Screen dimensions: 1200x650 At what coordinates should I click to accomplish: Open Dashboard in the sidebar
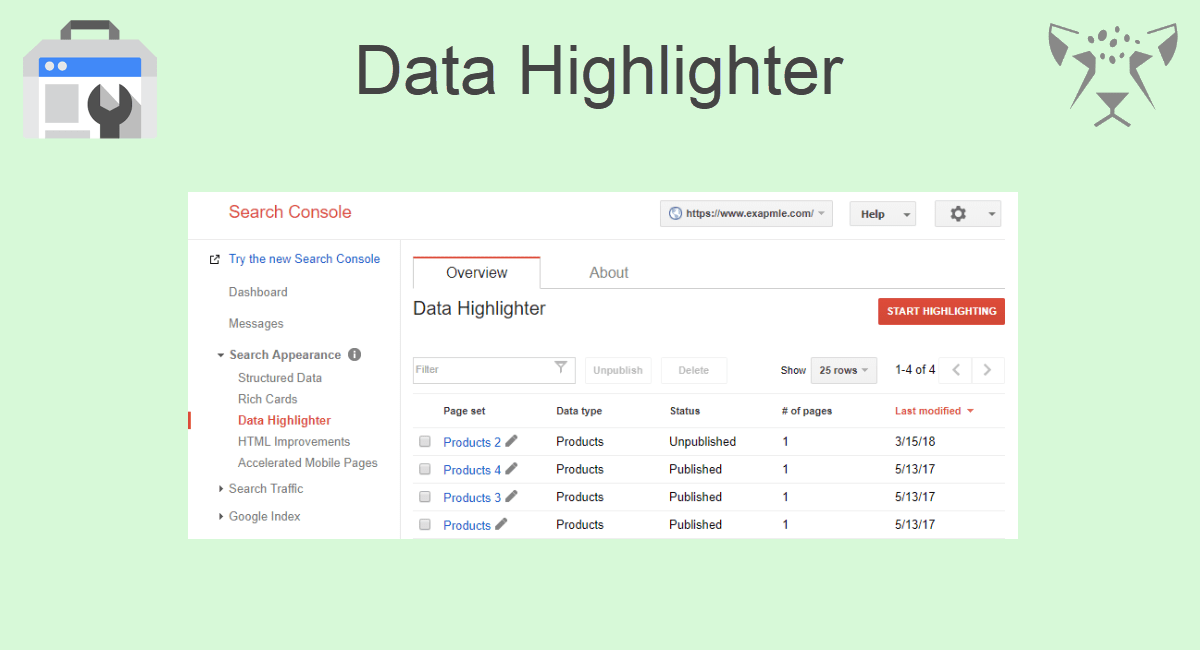[258, 292]
